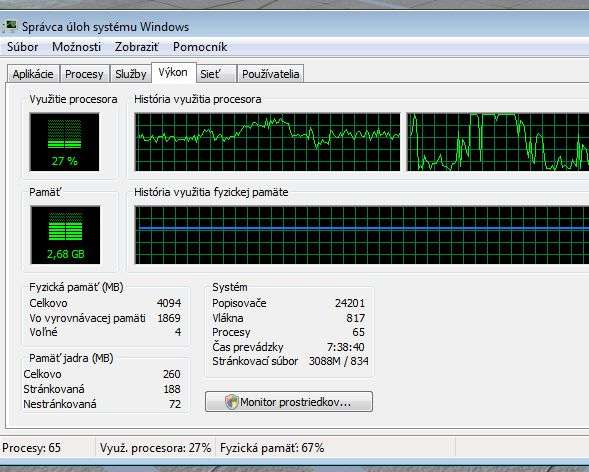
Task: Click the Nestránkovaná value 72
Action: click(x=175, y=404)
